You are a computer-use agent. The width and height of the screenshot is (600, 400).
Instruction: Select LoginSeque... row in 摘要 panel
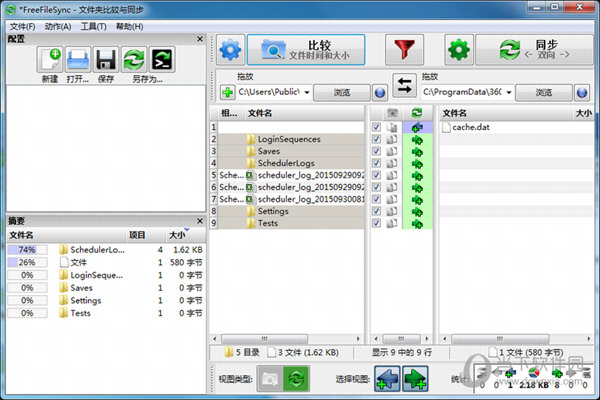click(106, 275)
